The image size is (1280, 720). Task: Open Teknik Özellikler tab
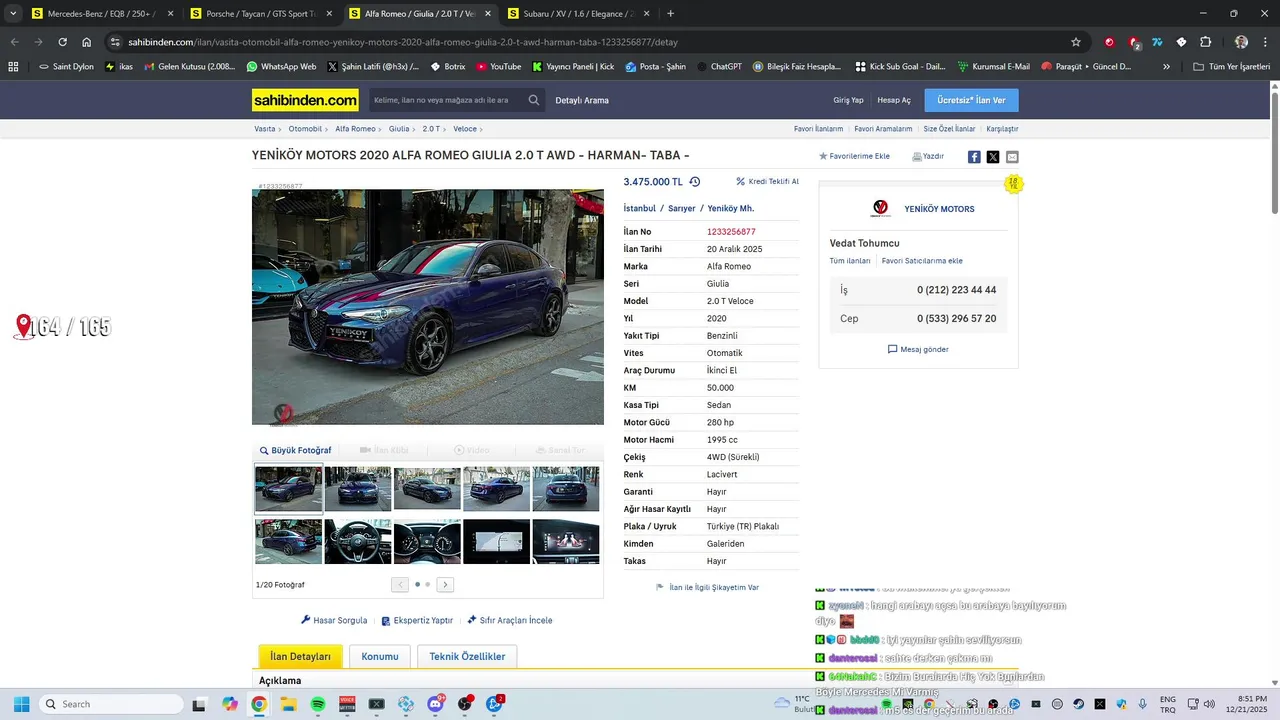(x=467, y=656)
